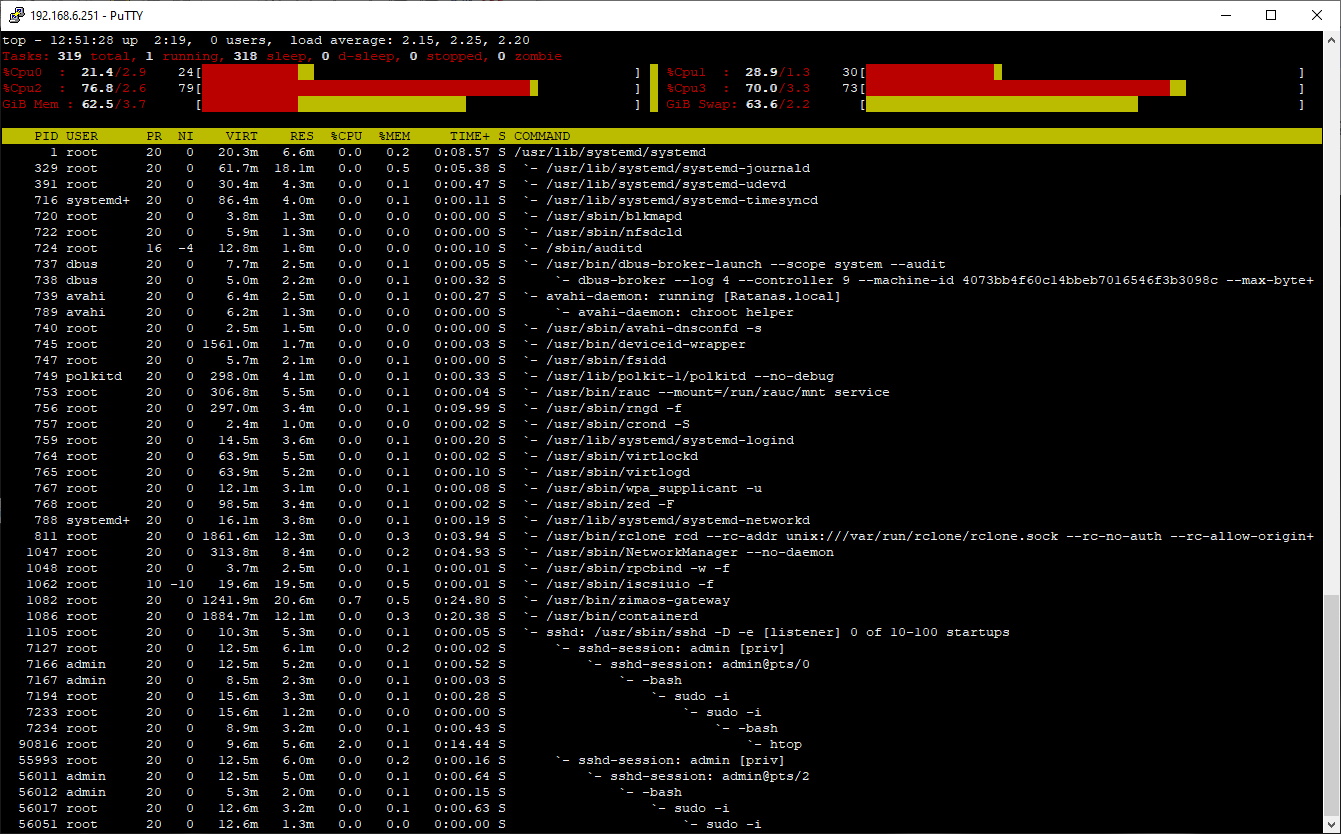Screen dimensions: 1341x834
Task: Select the dbus-broker --log 4 row
Action: click(x=661, y=280)
